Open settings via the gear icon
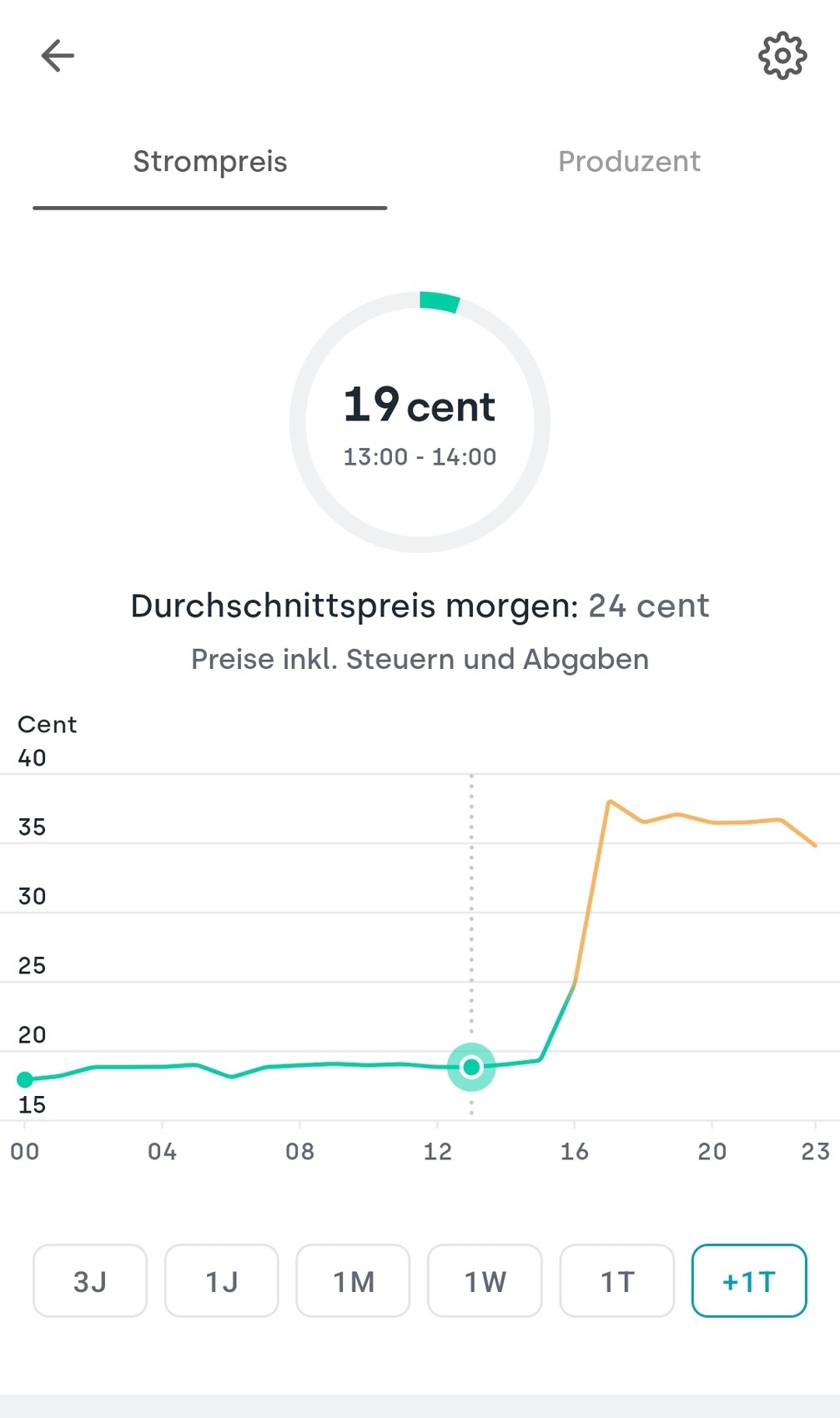Image resolution: width=840 pixels, height=1418 pixels. click(x=782, y=56)
